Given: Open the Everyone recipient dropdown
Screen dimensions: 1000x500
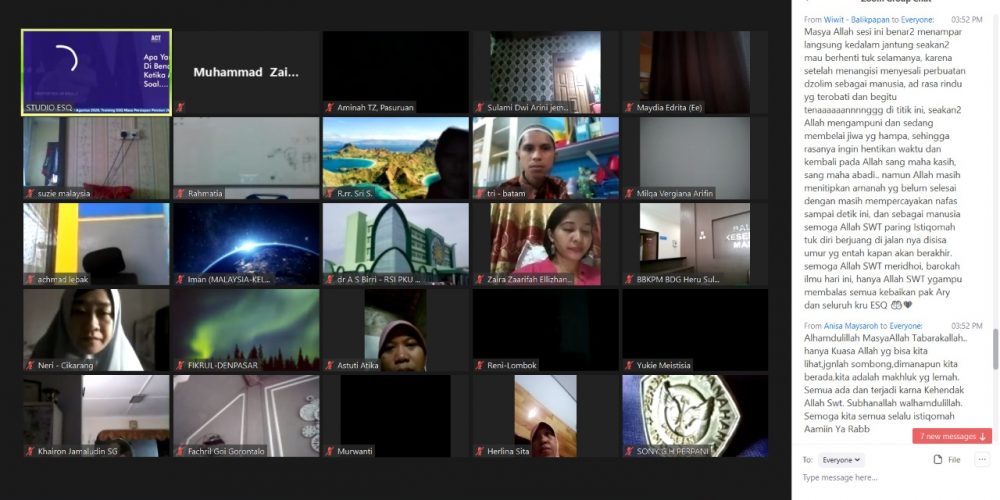Looking at the screenshot, I should pos(841,460).
